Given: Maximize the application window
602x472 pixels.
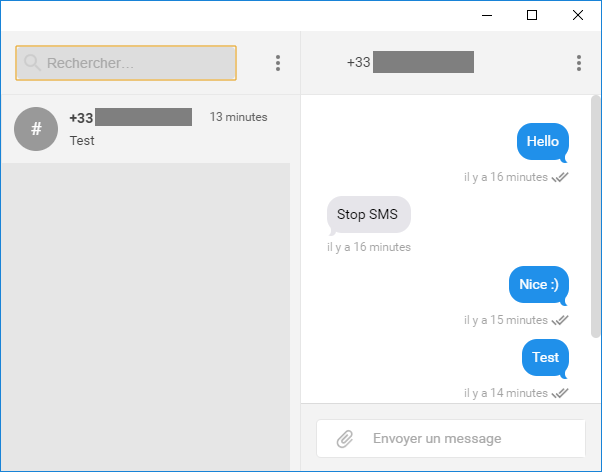Looking at the screenshot, I should 532,15.
